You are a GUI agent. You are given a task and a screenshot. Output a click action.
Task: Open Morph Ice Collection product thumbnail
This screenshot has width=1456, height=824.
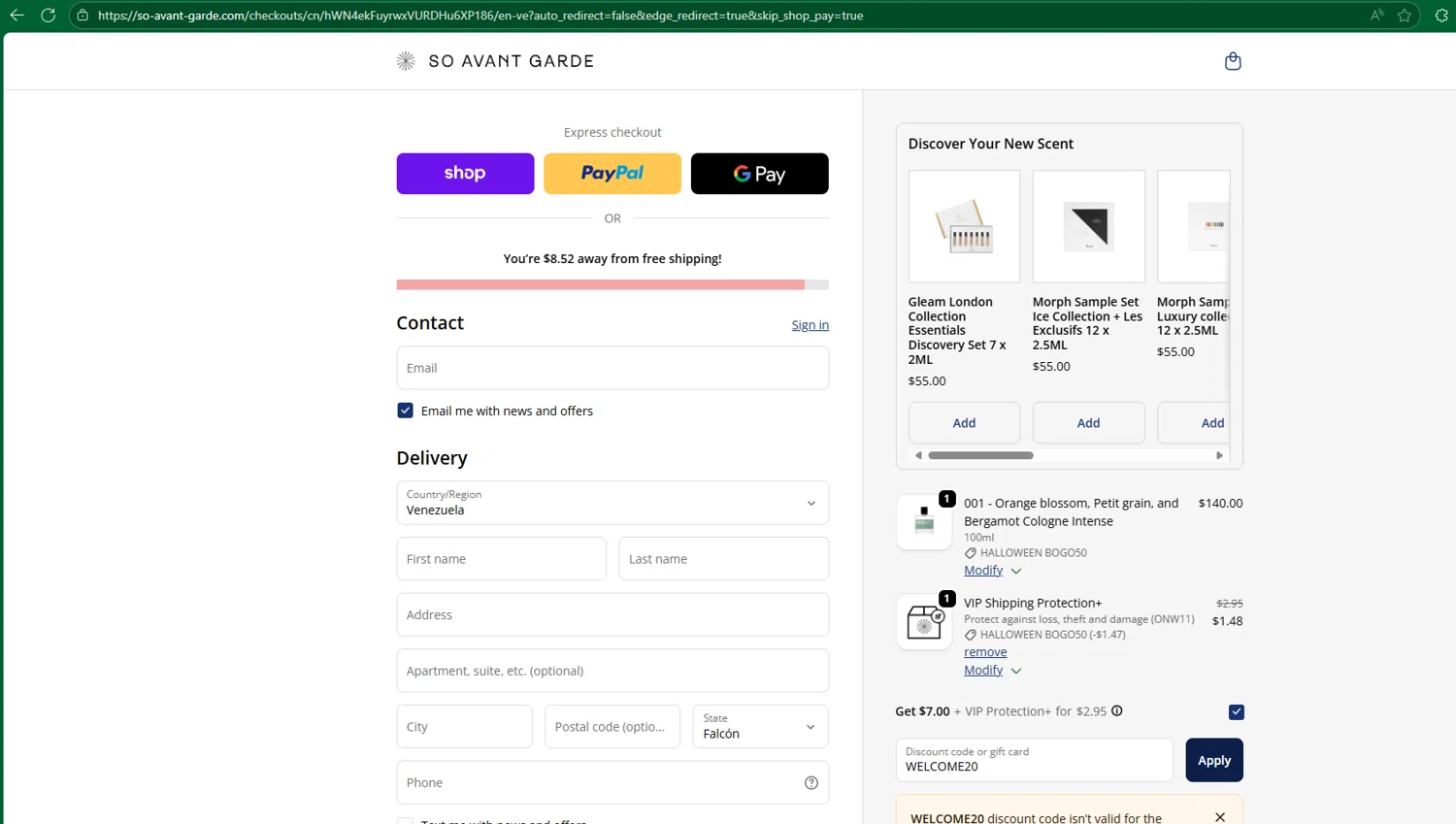[x=1088, y=226]
